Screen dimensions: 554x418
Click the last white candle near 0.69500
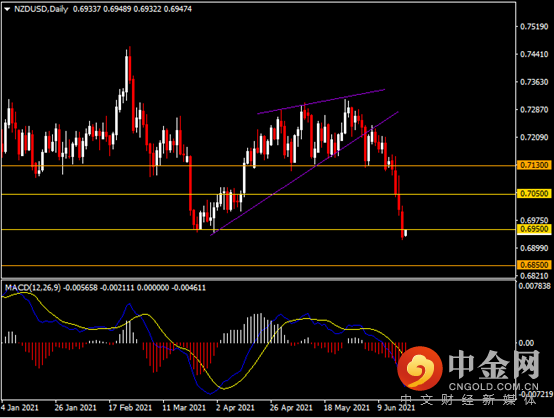coord(406,232)
